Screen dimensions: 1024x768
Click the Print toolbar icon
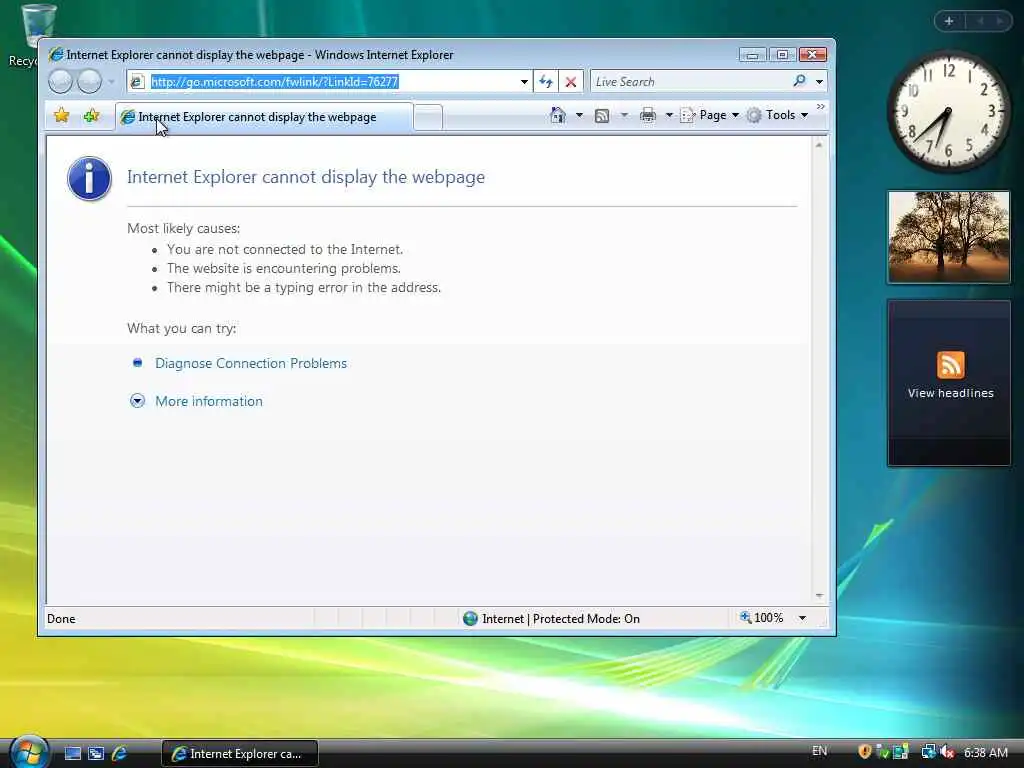click(x=648, y=116)
